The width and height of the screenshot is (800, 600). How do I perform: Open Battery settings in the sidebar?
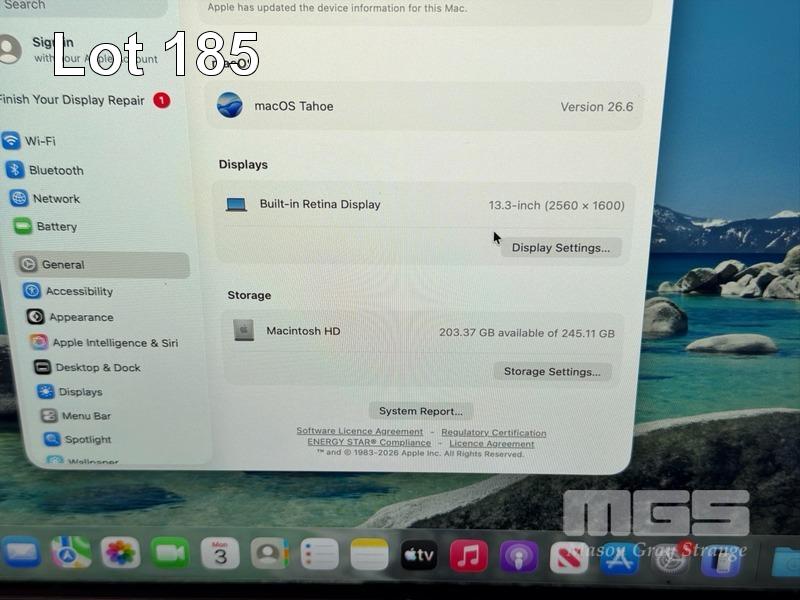(x=46, y=227)
